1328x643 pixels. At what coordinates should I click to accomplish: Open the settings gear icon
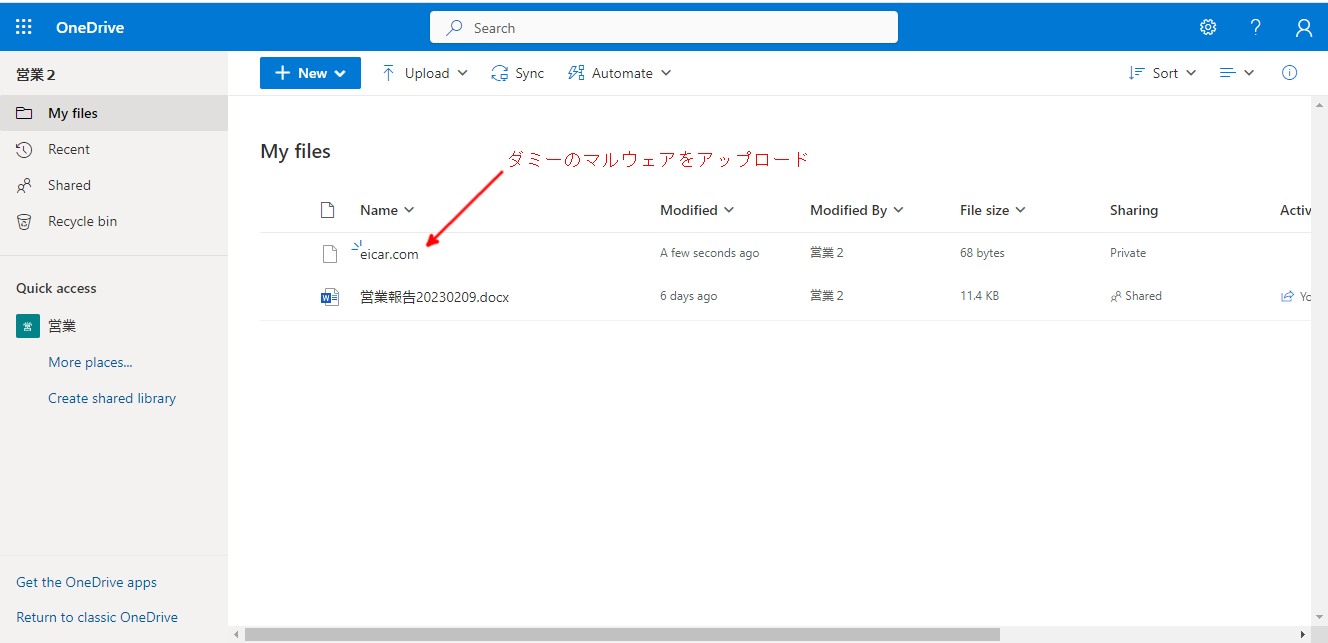(1208, 27)
